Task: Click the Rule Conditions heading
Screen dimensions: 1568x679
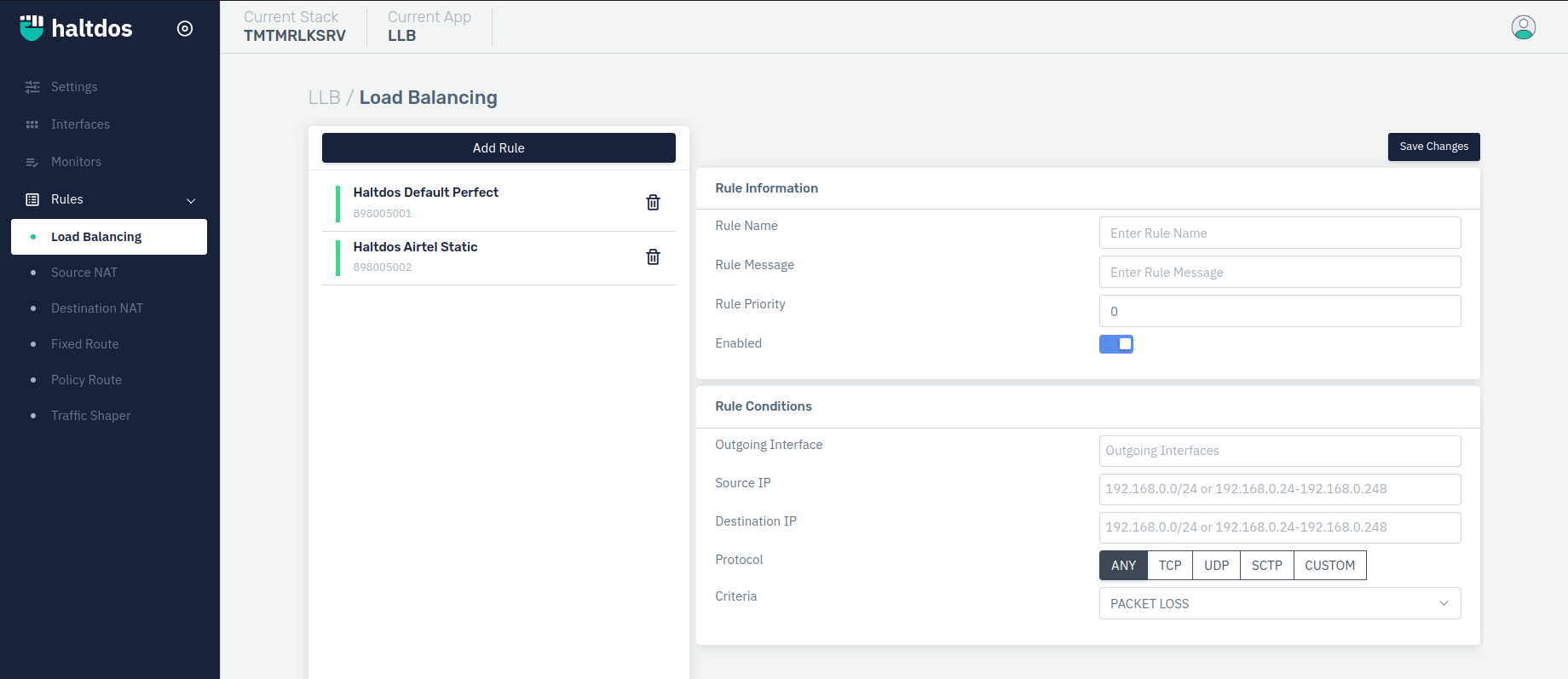Action: click(764, 406)
